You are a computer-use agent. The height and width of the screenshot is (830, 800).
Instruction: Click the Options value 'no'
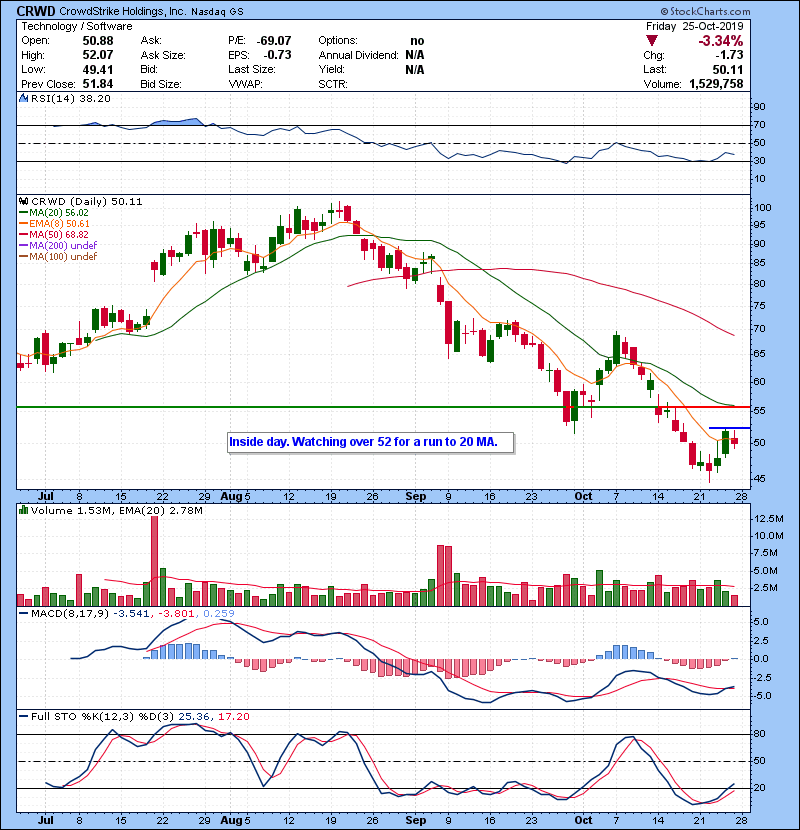point(417,41)
